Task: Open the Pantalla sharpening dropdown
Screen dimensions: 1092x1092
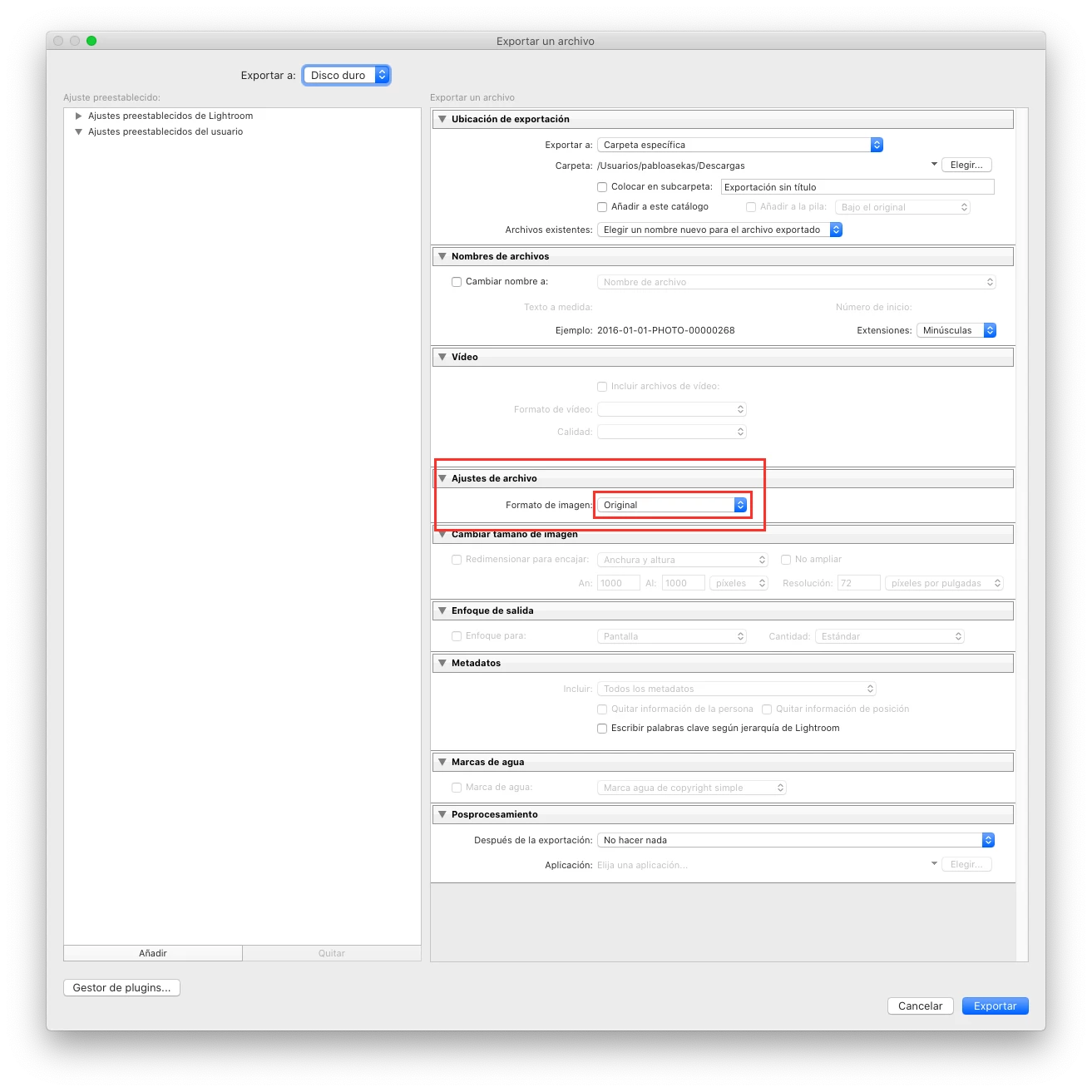Action: point(672,636)
